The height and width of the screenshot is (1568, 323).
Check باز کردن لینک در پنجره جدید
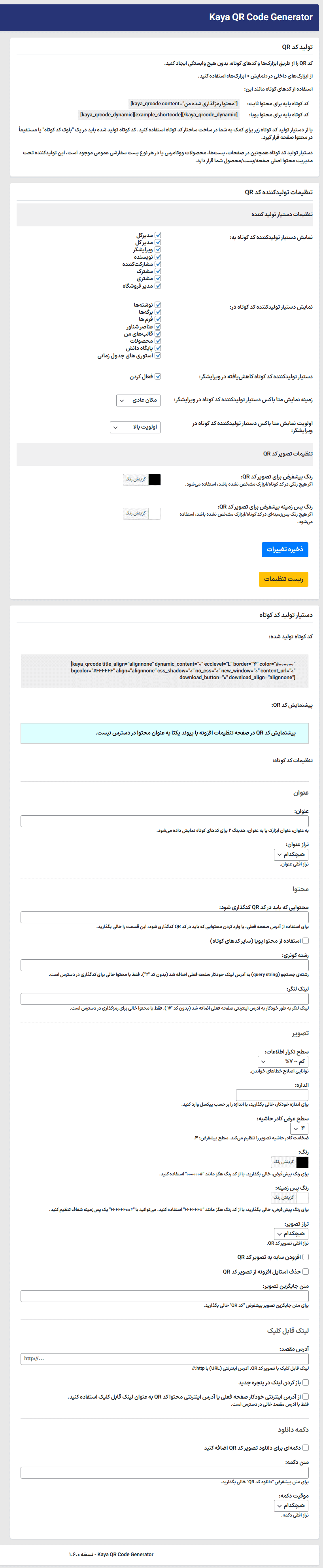[x=305, y=1382]
